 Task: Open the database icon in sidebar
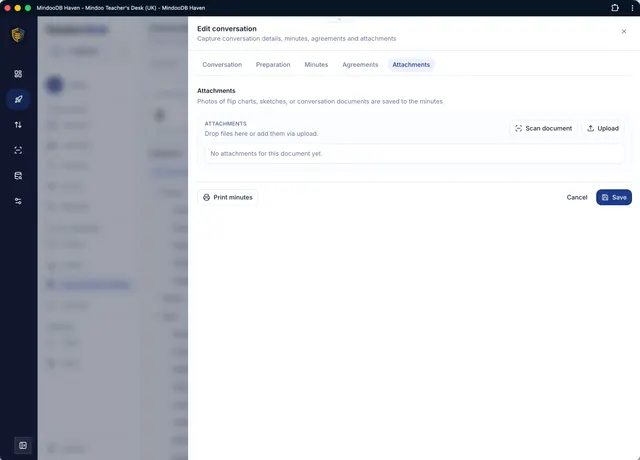[x=18, y=176]
